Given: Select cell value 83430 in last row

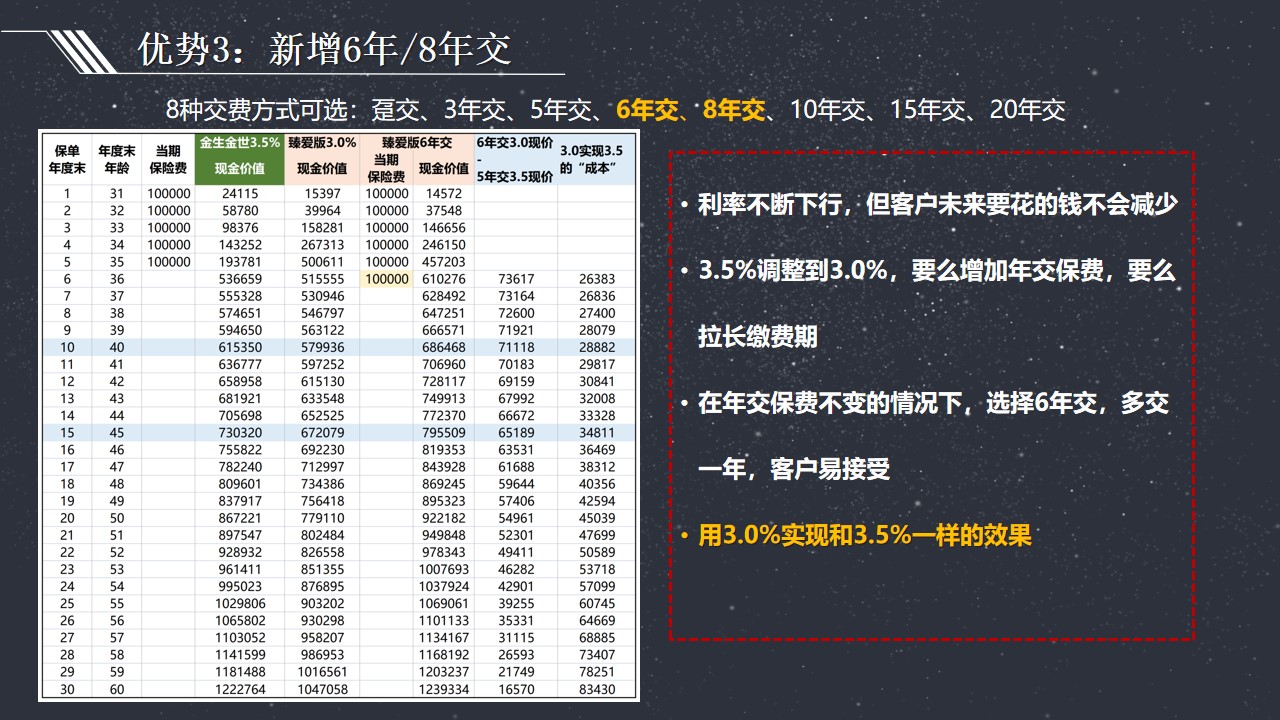Looking at the screenshot, I should click(x=597, y=689).
